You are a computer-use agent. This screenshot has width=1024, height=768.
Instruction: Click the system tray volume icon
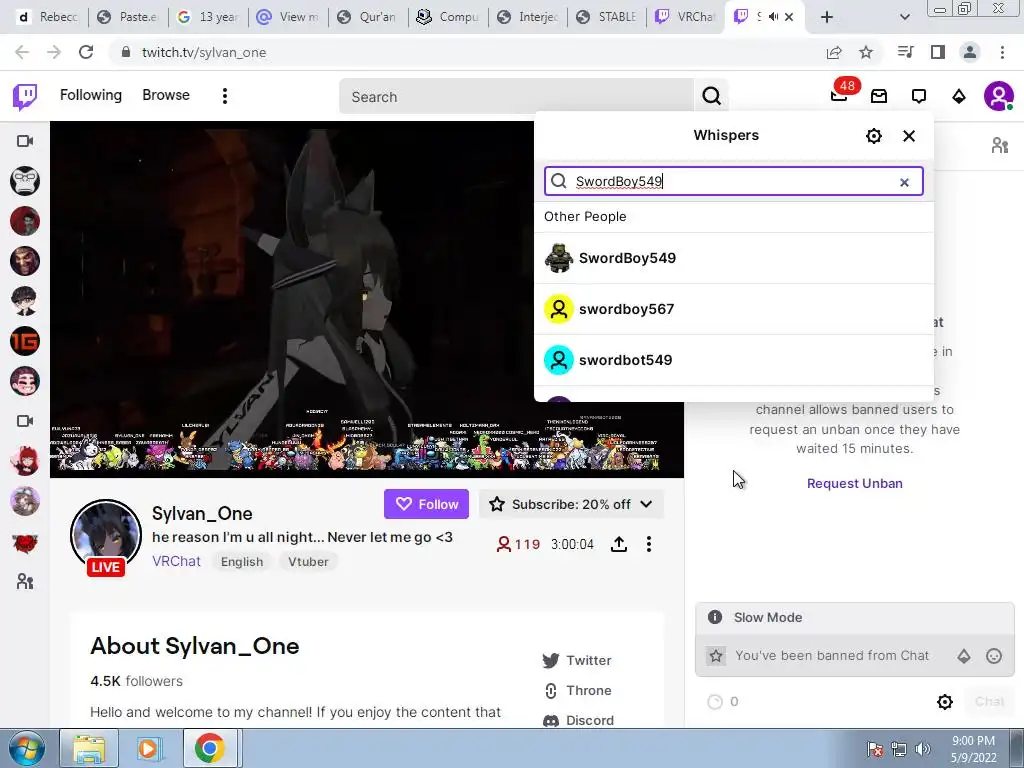[922, 749]
